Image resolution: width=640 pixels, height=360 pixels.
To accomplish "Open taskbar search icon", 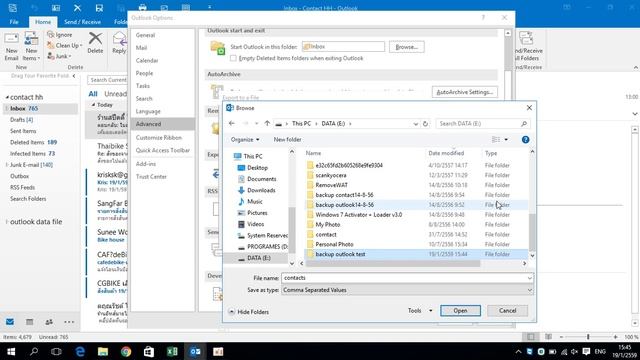I will click(x=34, y=351).
